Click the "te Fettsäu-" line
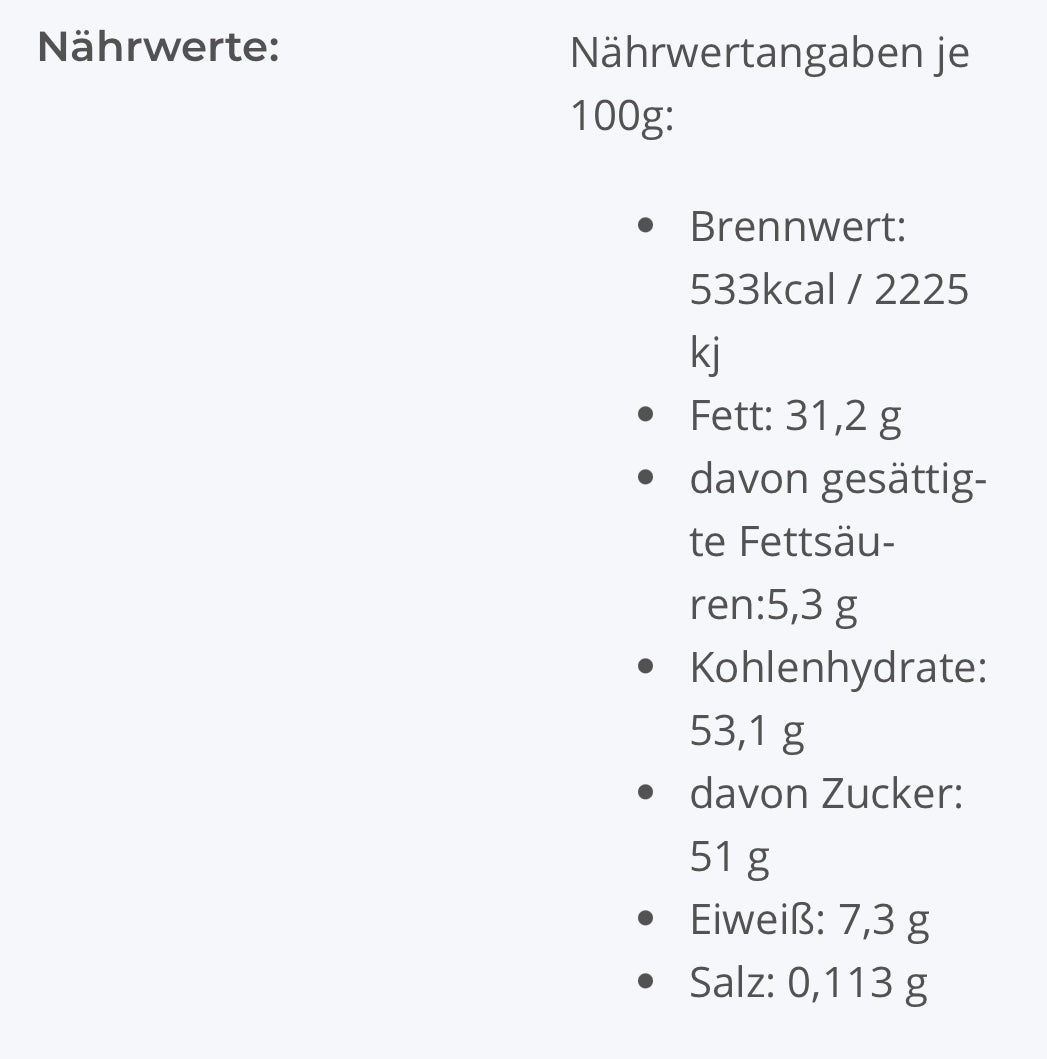 (x=792, y=542)
